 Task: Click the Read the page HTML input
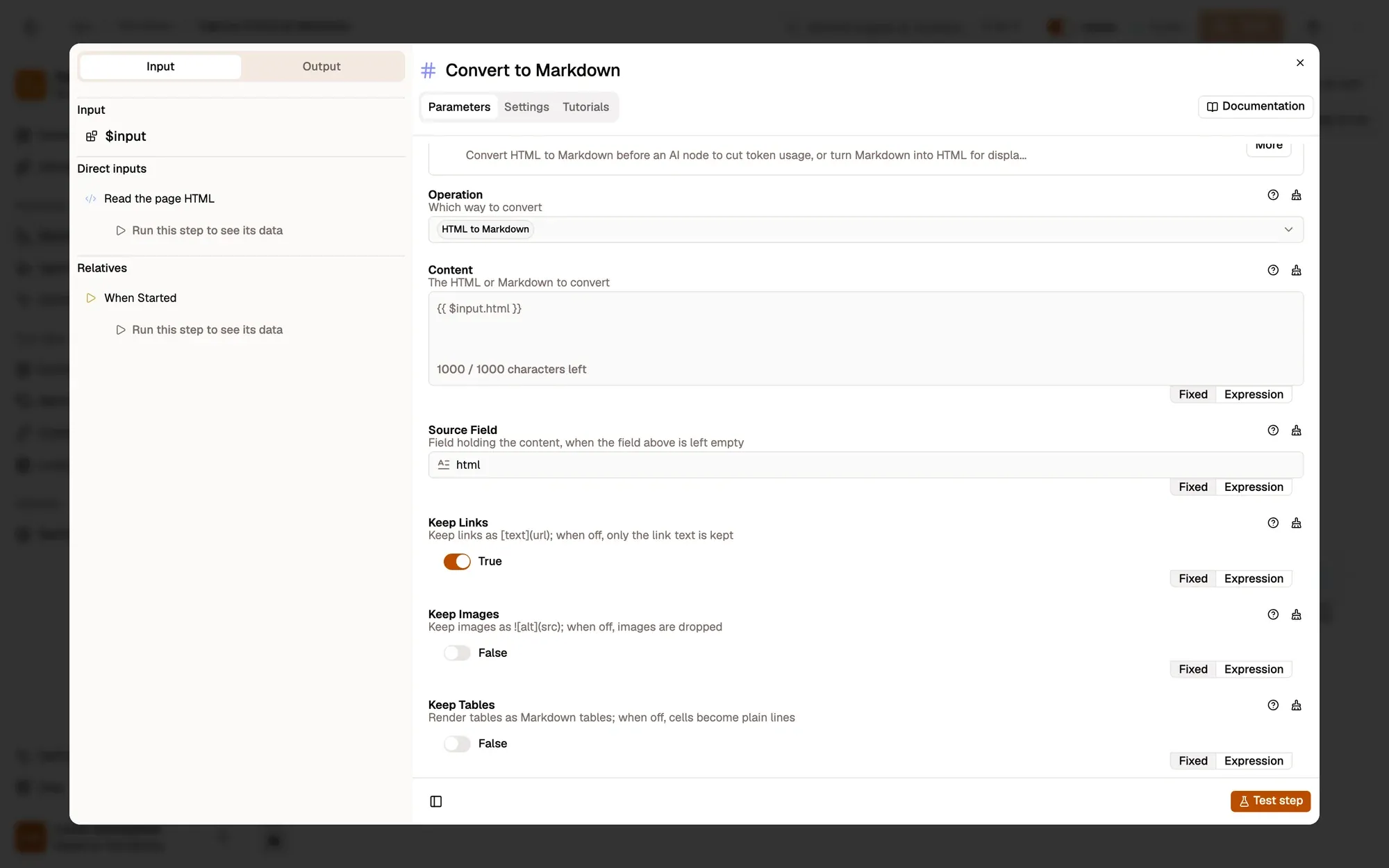point(159,199)
